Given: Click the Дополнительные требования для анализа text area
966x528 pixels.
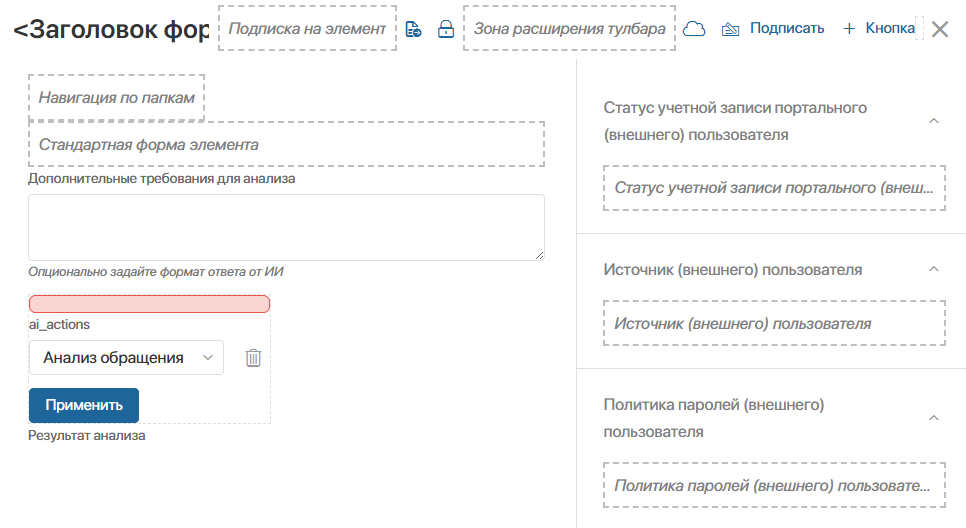Looking at the screenshot, I should click(286, 227).
